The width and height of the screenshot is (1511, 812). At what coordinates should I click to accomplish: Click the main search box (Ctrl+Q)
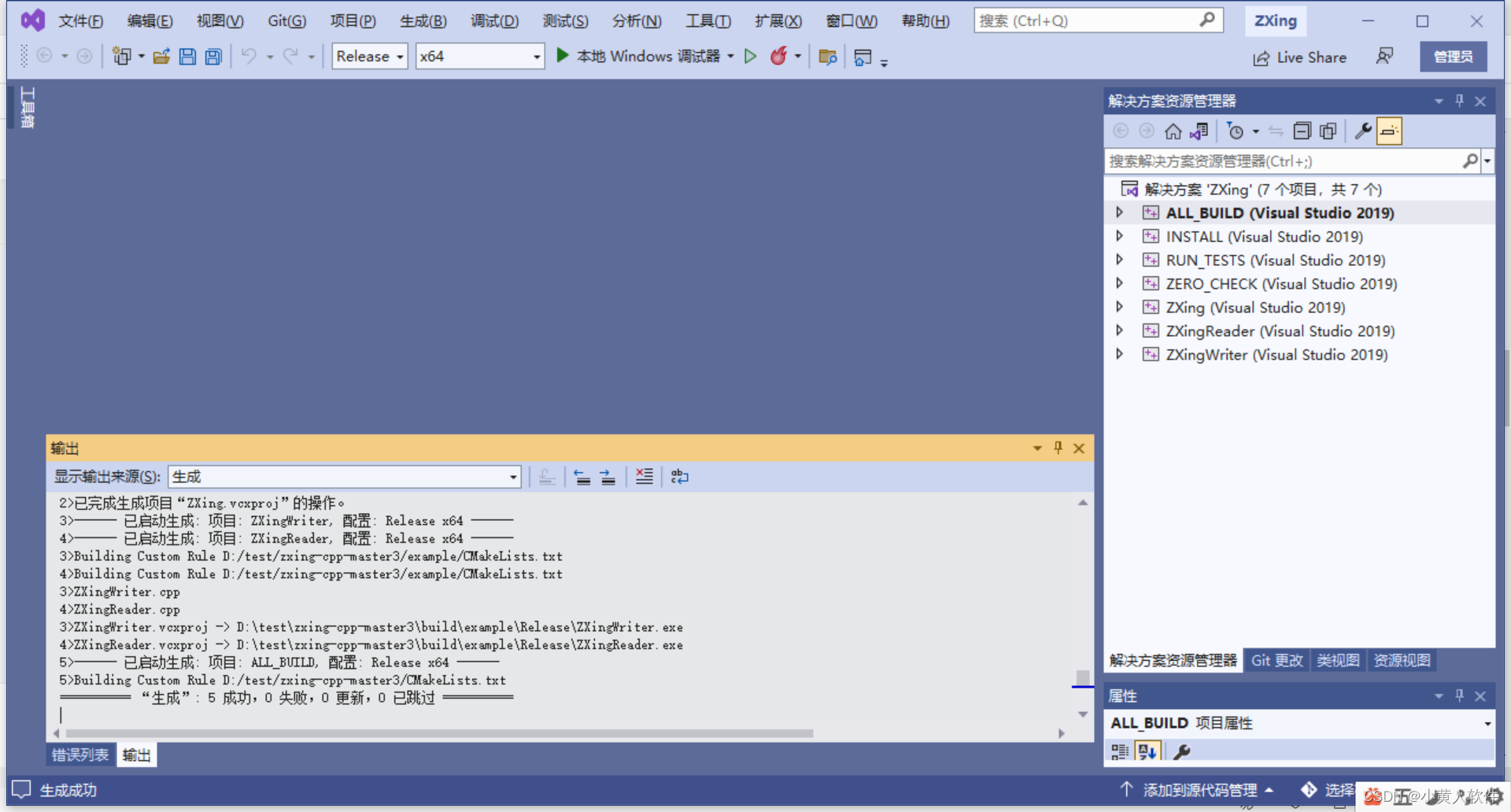coord(1099,21)
